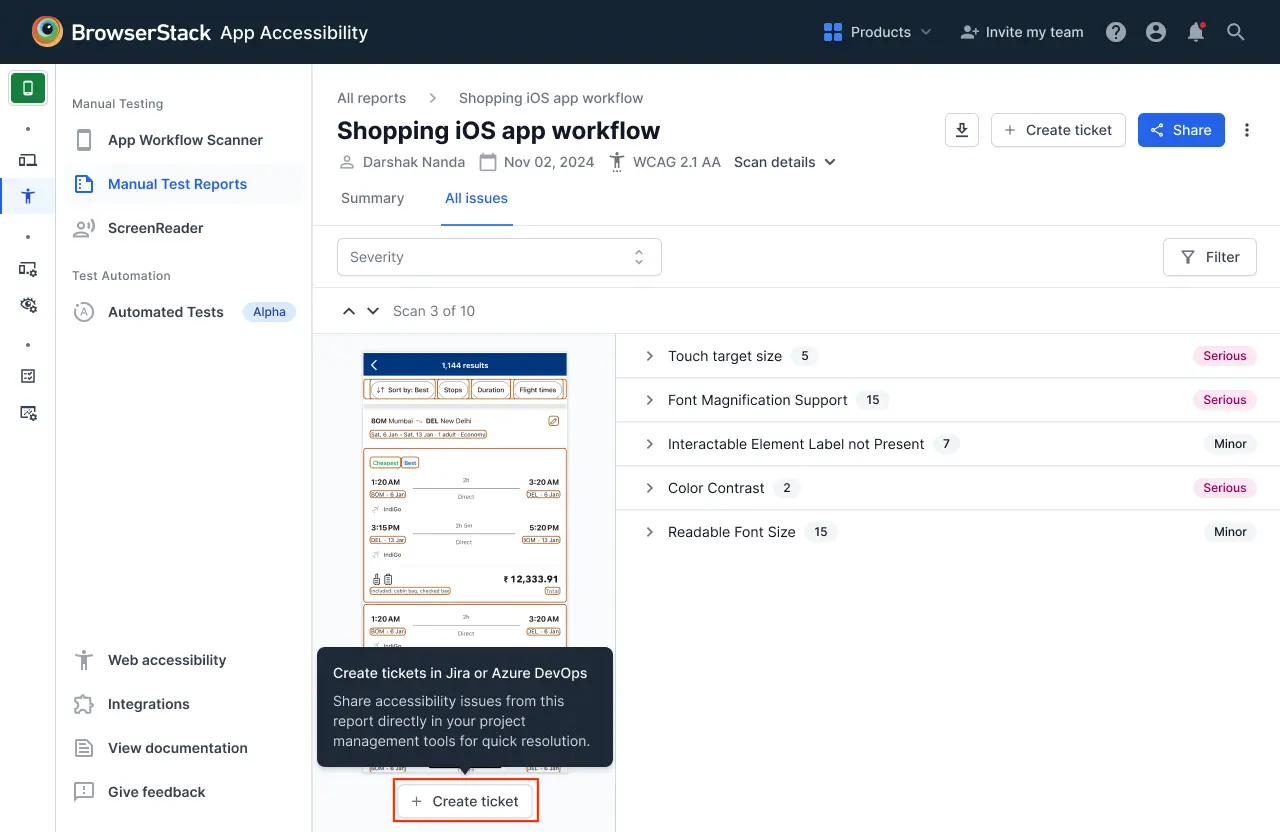Click the download report icon
Screen dimensions: 1280x832
961,130
